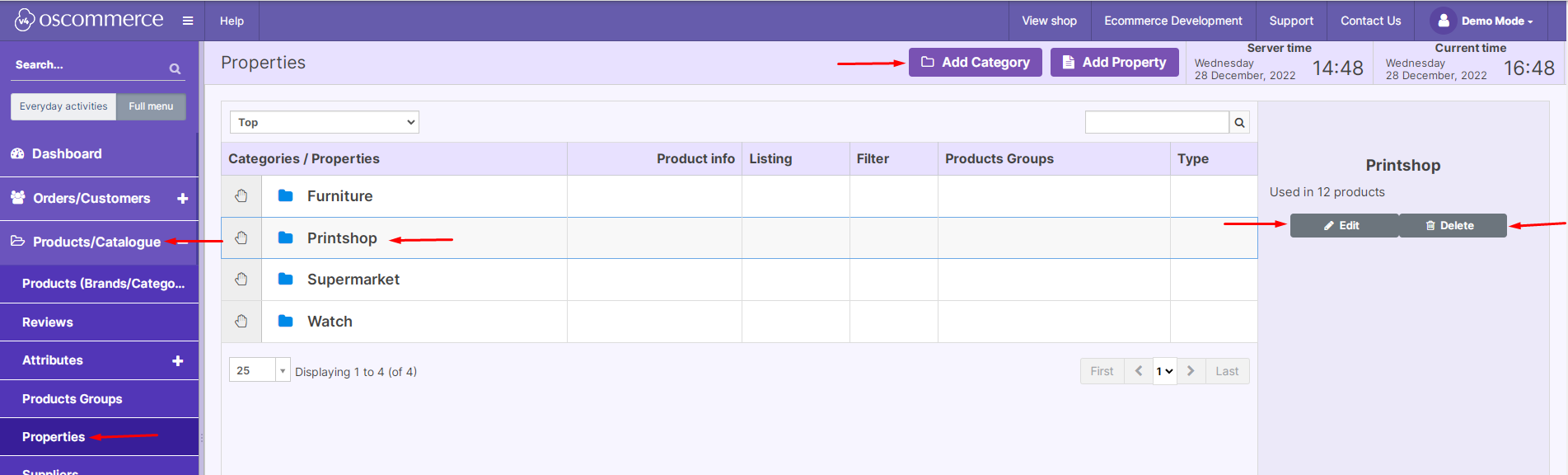This screenshot has width=1568, height=475.
Task: Open the Top category dropdown
Action: coord(325,122)
